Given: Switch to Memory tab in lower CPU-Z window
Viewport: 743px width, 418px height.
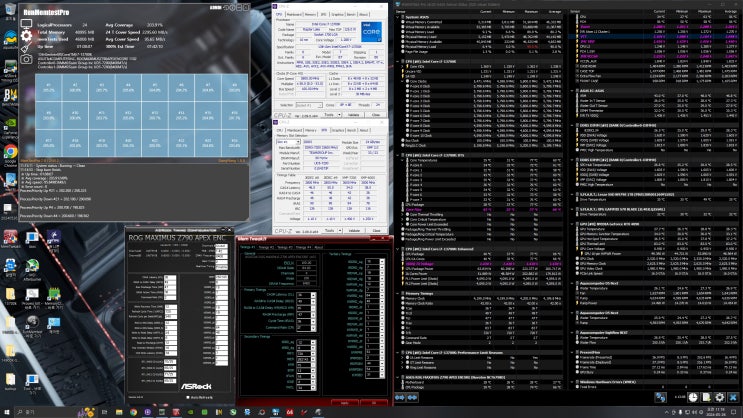Looking at the screenshot, I should click(311, 130).
